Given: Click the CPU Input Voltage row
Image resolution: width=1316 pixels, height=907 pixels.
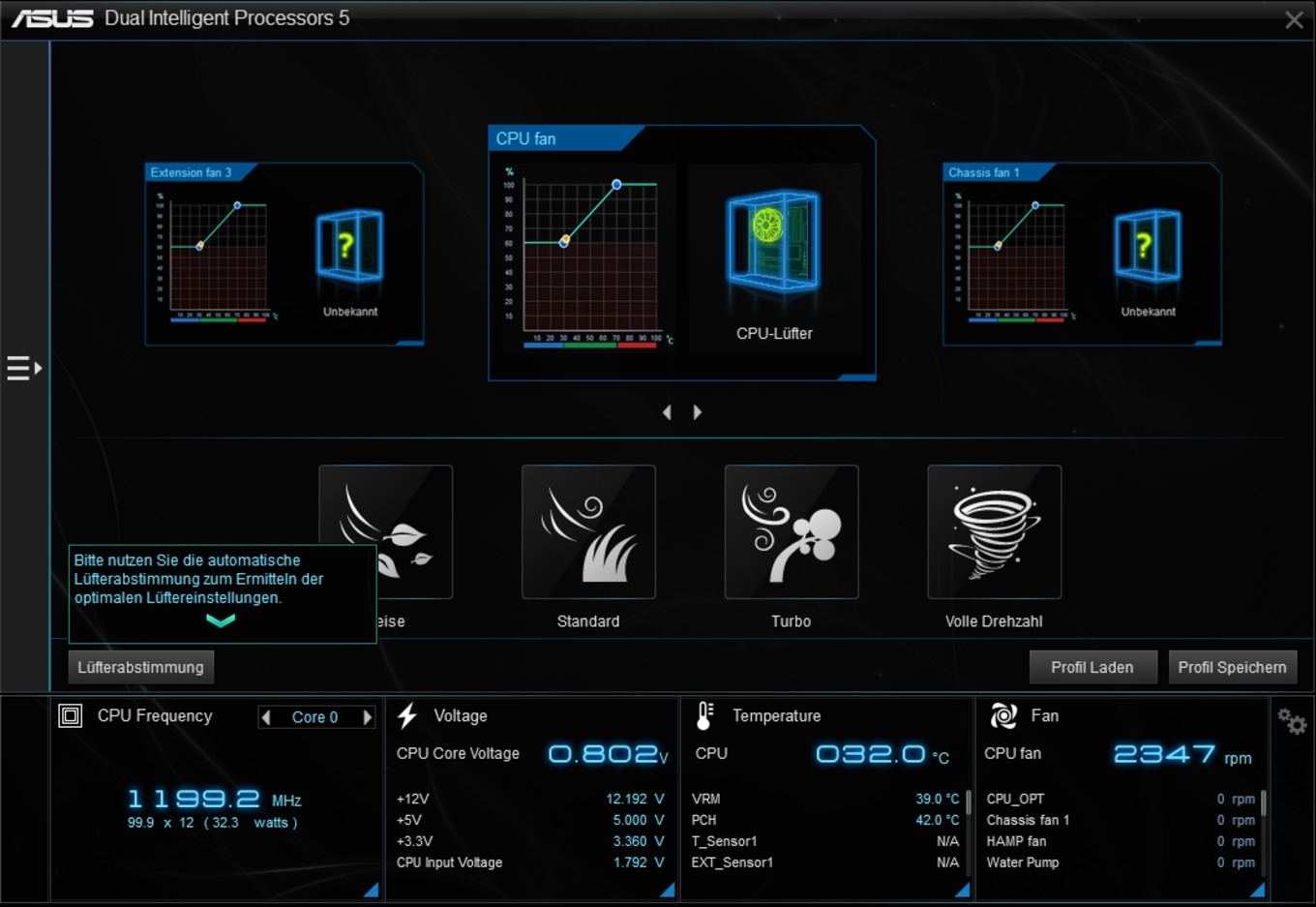Looking at the screenshot, I should pos(530,862).
